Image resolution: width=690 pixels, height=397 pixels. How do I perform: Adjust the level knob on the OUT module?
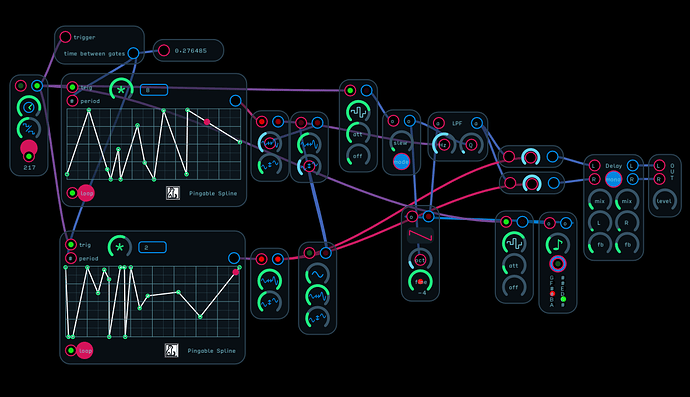tap(664, 201)
